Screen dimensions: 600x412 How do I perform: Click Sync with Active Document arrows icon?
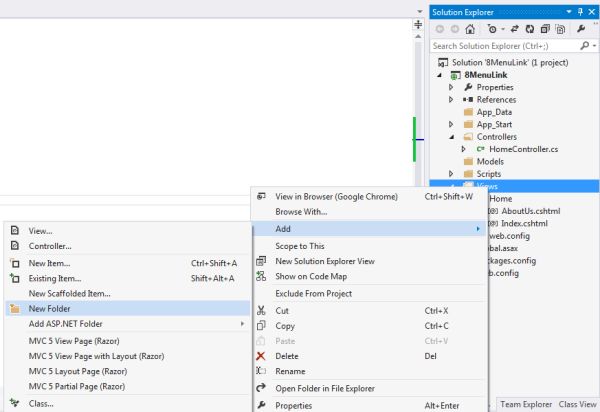point(515,29)
